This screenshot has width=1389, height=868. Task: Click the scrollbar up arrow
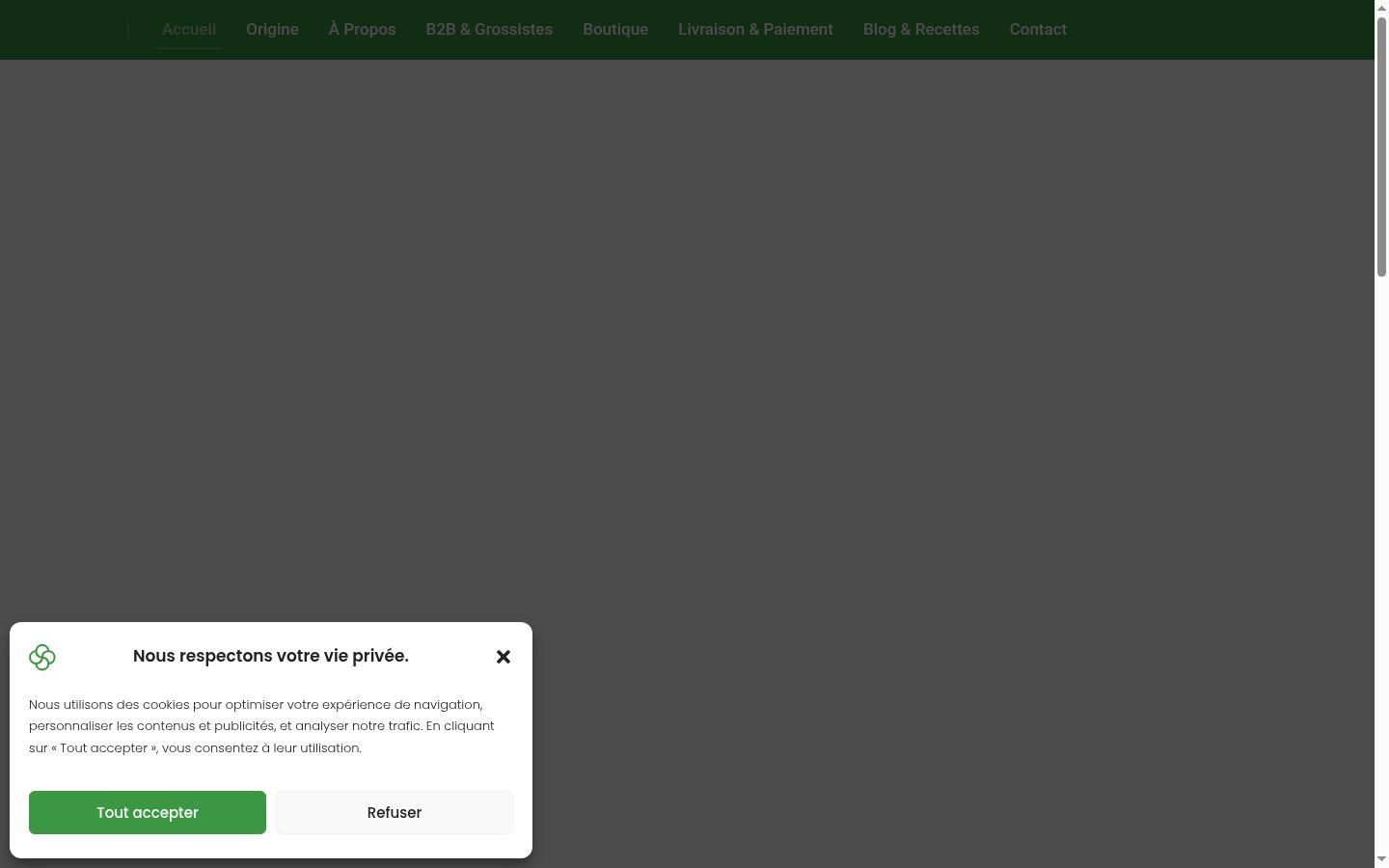[1381, 8]
